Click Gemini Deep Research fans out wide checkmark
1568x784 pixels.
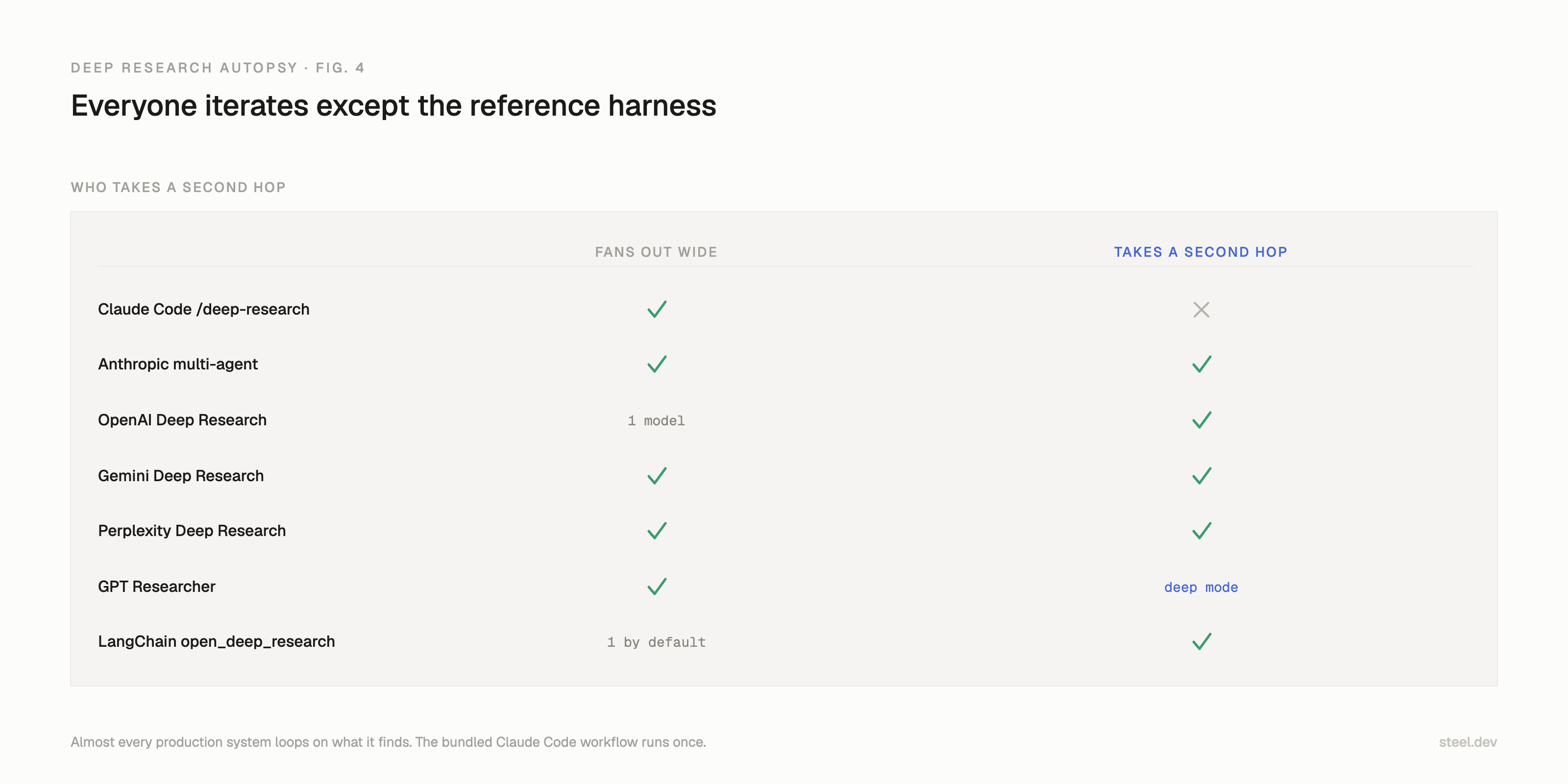point(657,475)
